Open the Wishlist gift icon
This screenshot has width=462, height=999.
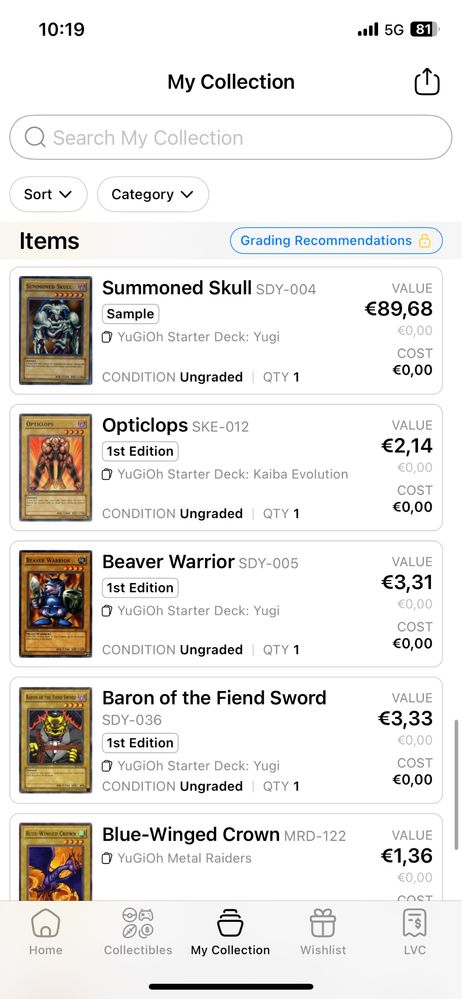[x=323, y=923]
